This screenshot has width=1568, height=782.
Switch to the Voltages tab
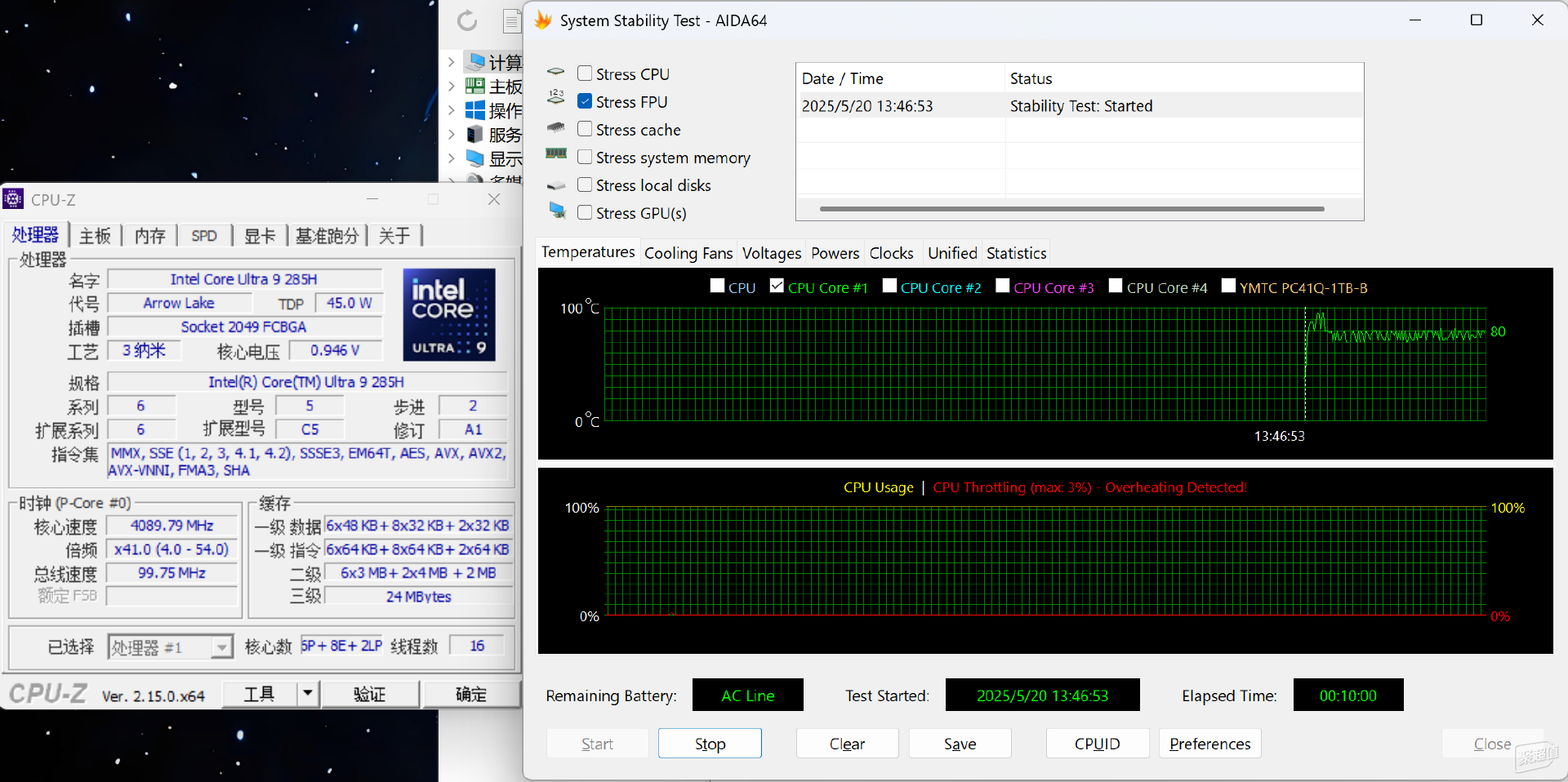(x=772, y=253)
